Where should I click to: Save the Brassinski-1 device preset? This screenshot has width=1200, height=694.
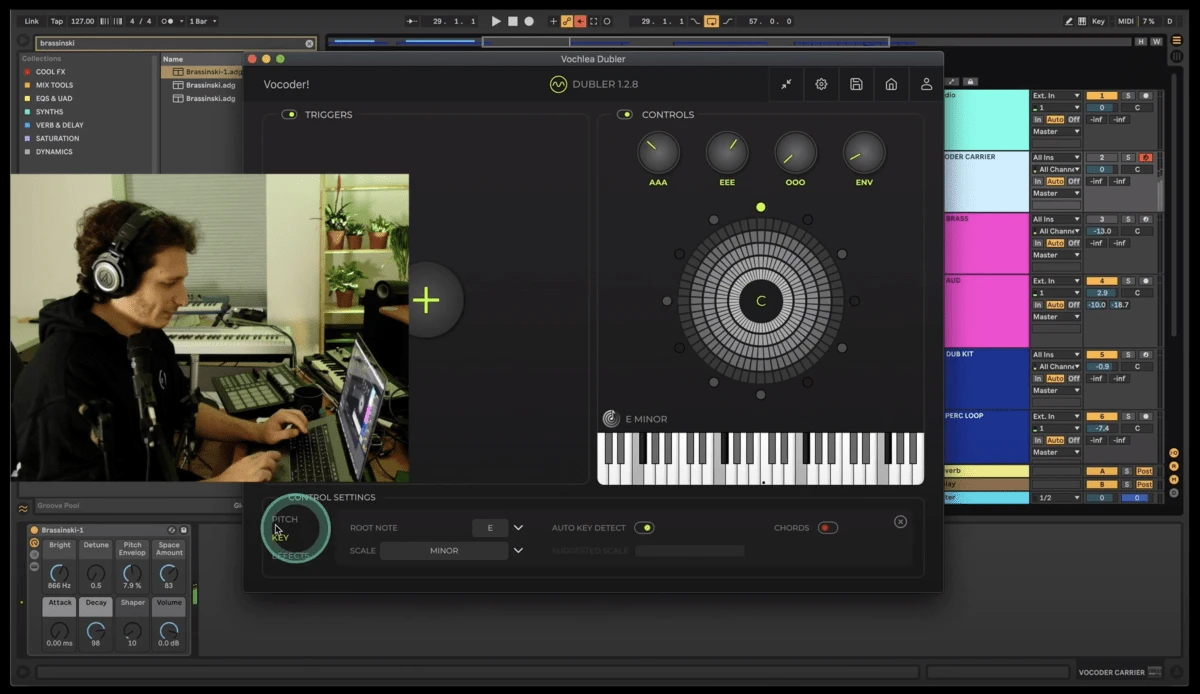click(184, 530)
